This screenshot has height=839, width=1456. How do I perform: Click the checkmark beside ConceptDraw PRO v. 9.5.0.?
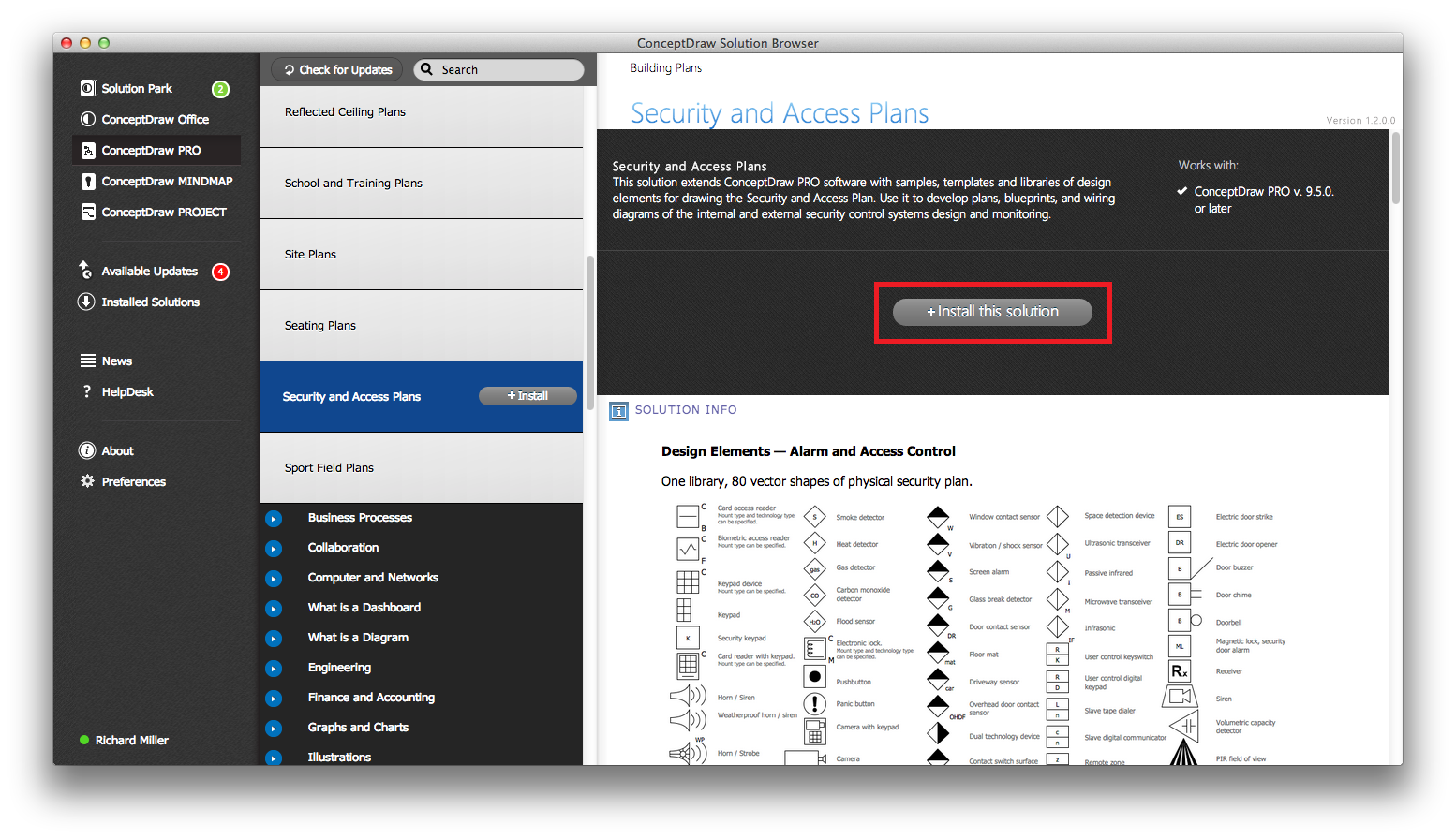[1182, 191]
